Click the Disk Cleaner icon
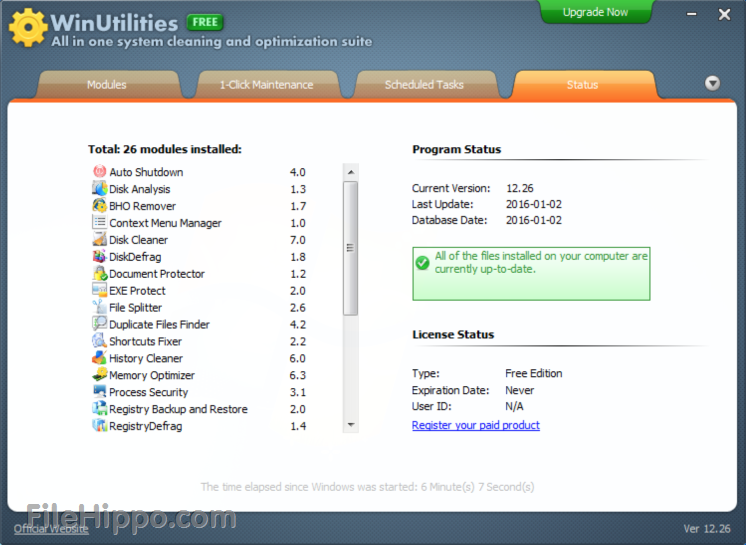Image resolution: width=746 pixels, height=545 pixels. (x=99, y=240)
